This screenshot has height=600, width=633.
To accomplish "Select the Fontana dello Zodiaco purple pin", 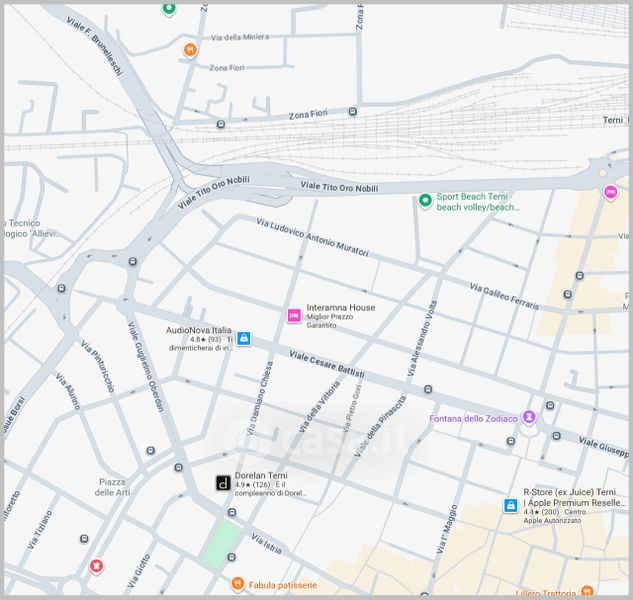I will click(x=529, y=417).
